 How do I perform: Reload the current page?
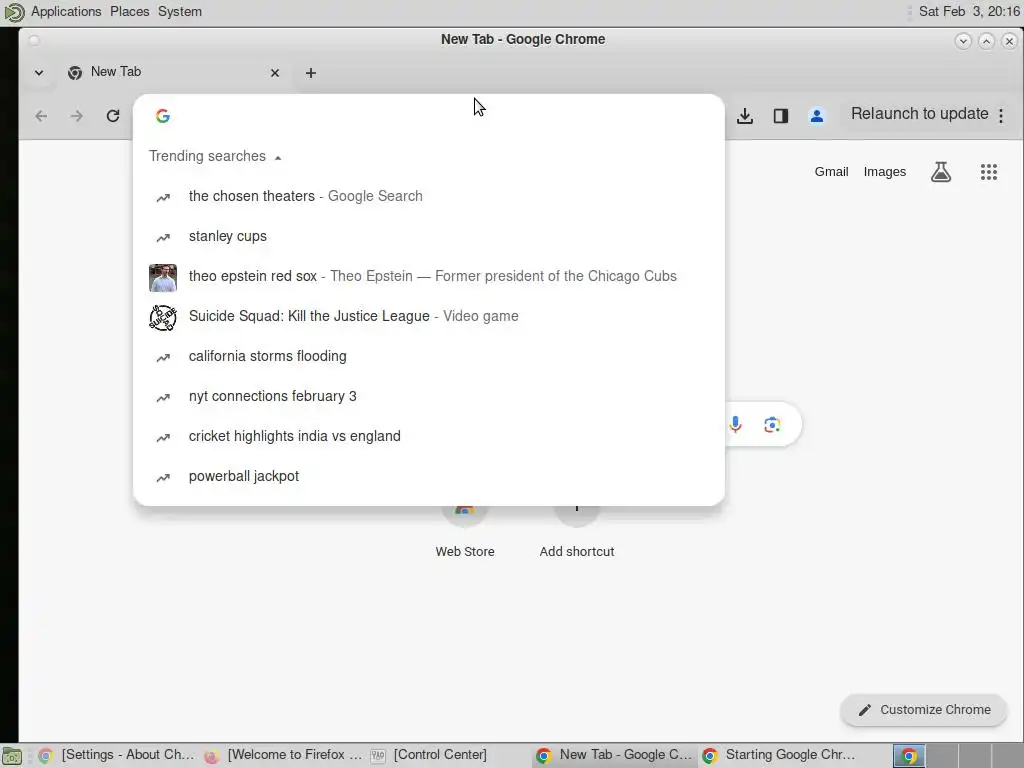click(x=113, y=116)
